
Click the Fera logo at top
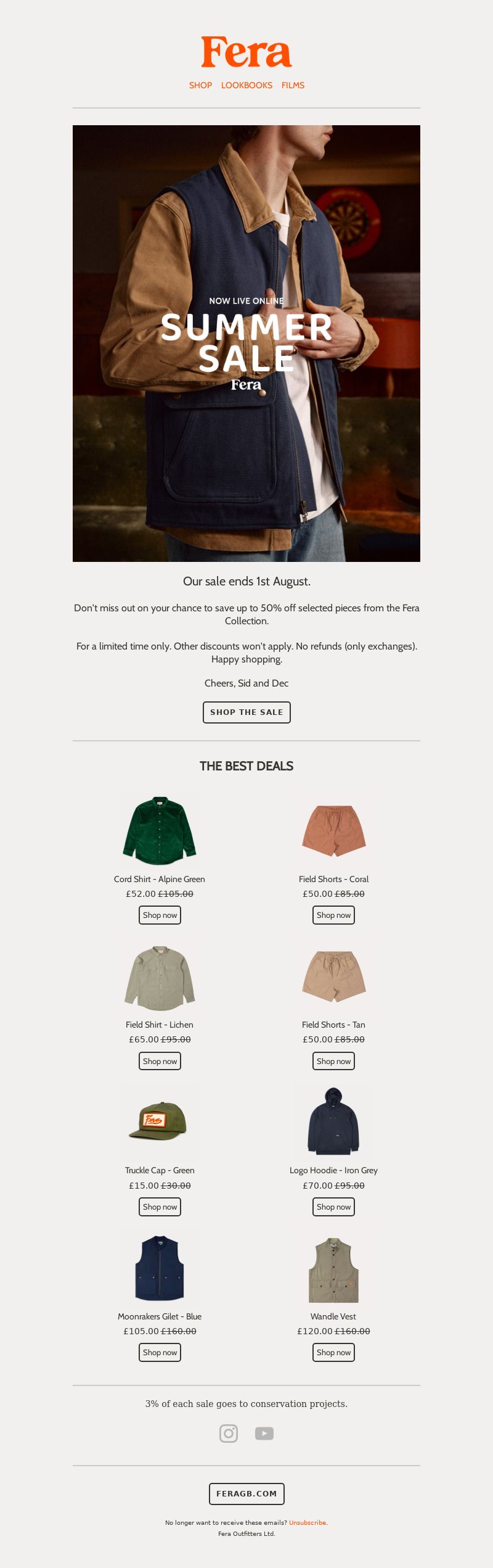(x=246, y=52)
